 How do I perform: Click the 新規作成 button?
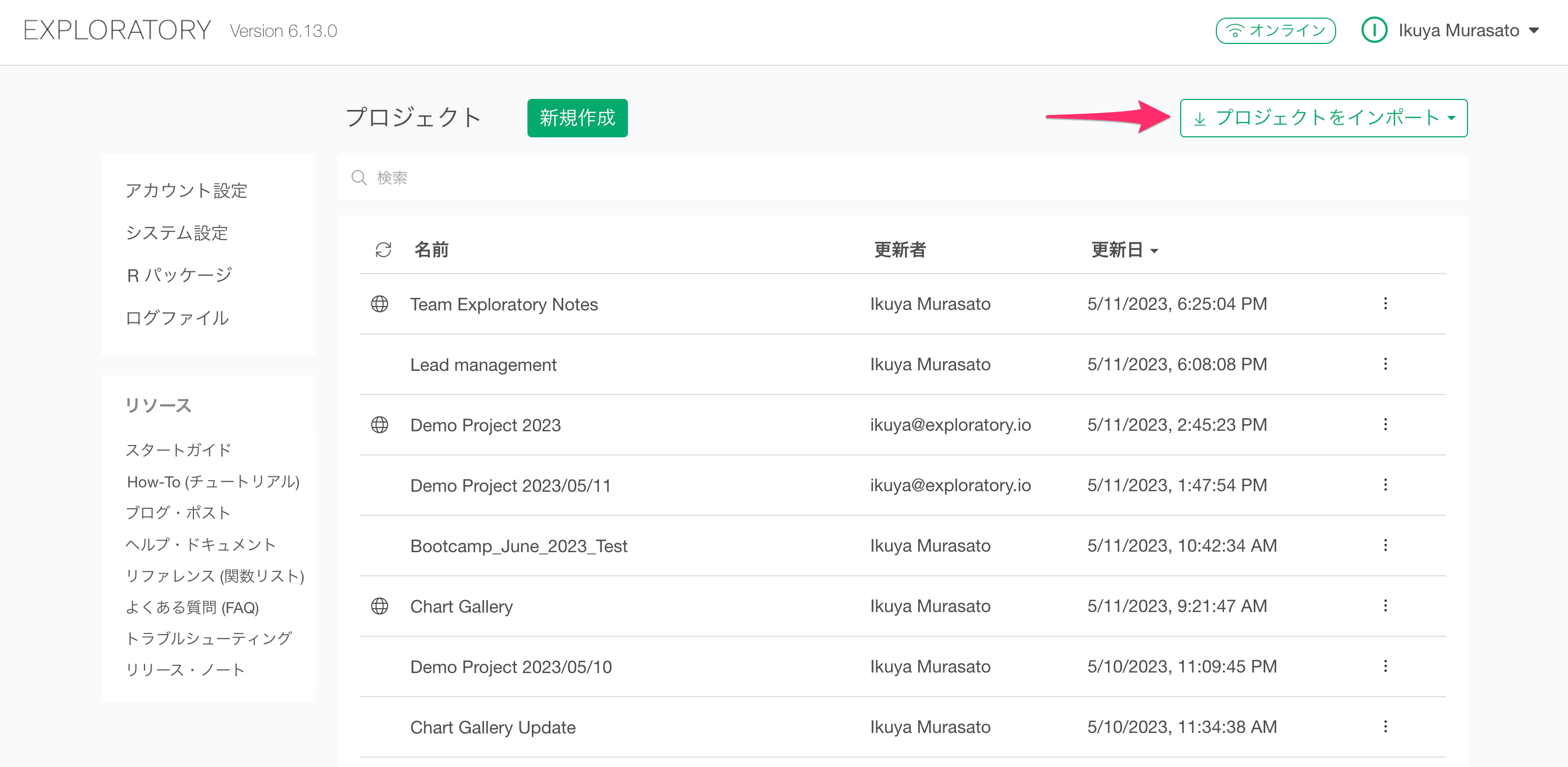point(576,118)
